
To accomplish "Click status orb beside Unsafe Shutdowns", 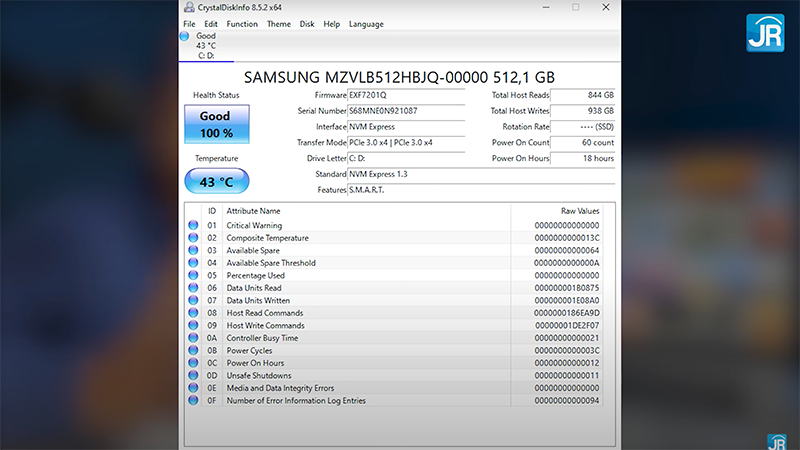I will click(193, 376).
